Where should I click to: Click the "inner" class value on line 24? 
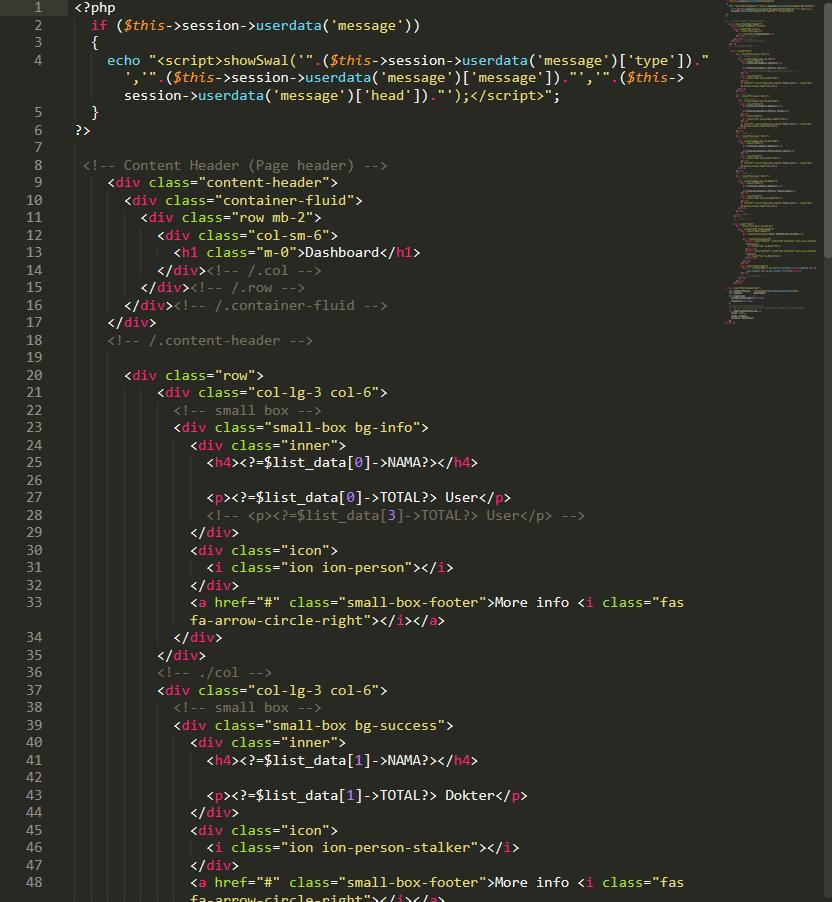[309, 445]
